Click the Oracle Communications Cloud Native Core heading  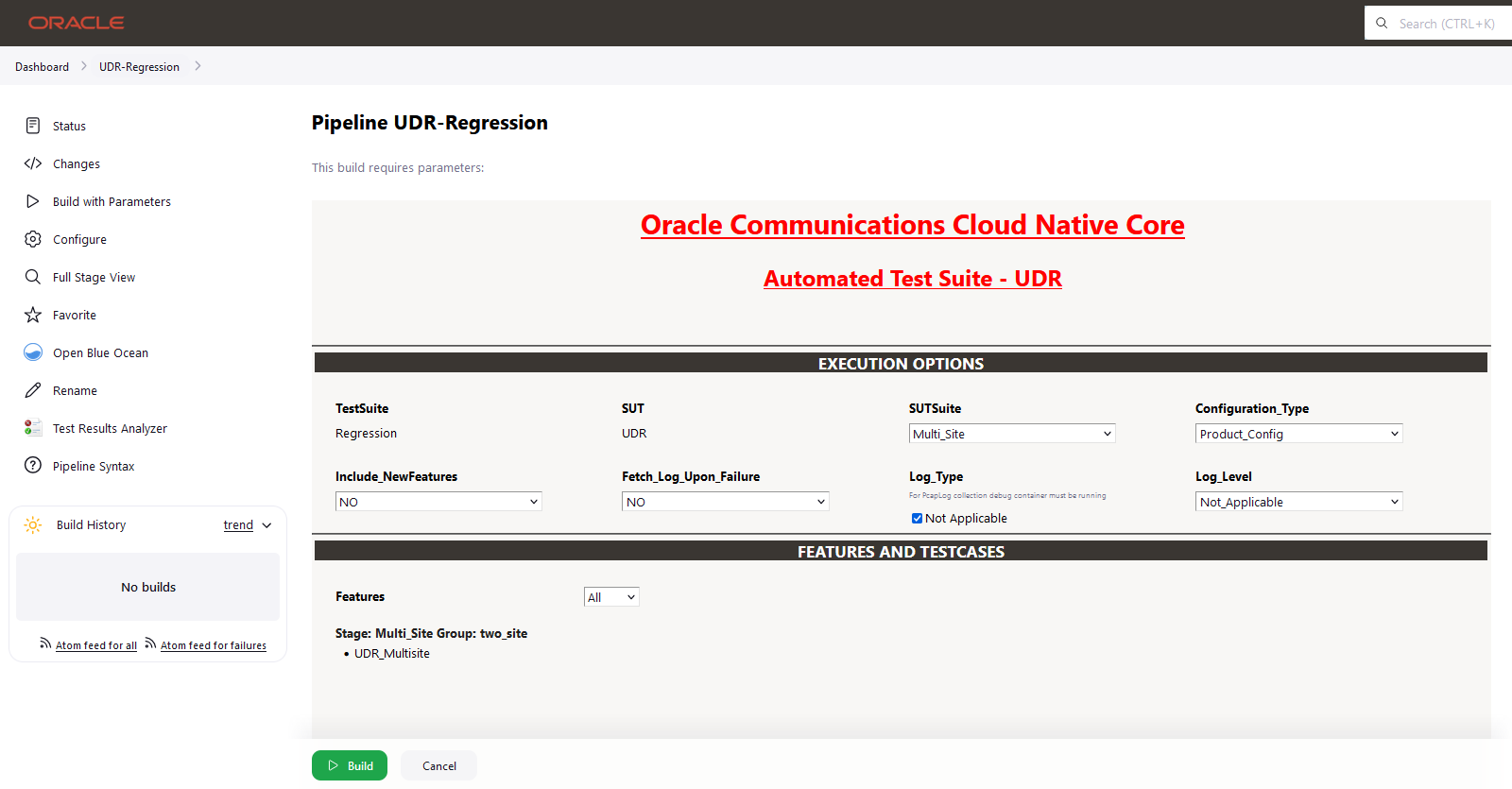point(913,225)
